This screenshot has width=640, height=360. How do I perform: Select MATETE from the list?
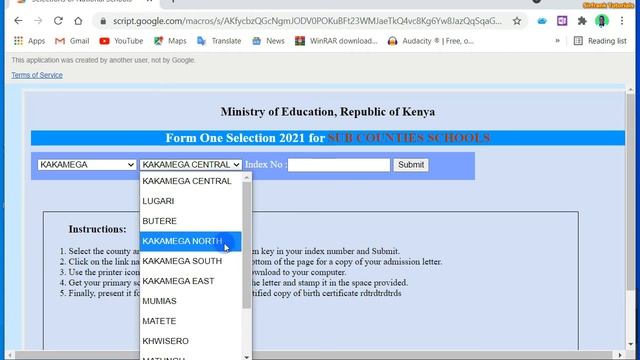191,321
